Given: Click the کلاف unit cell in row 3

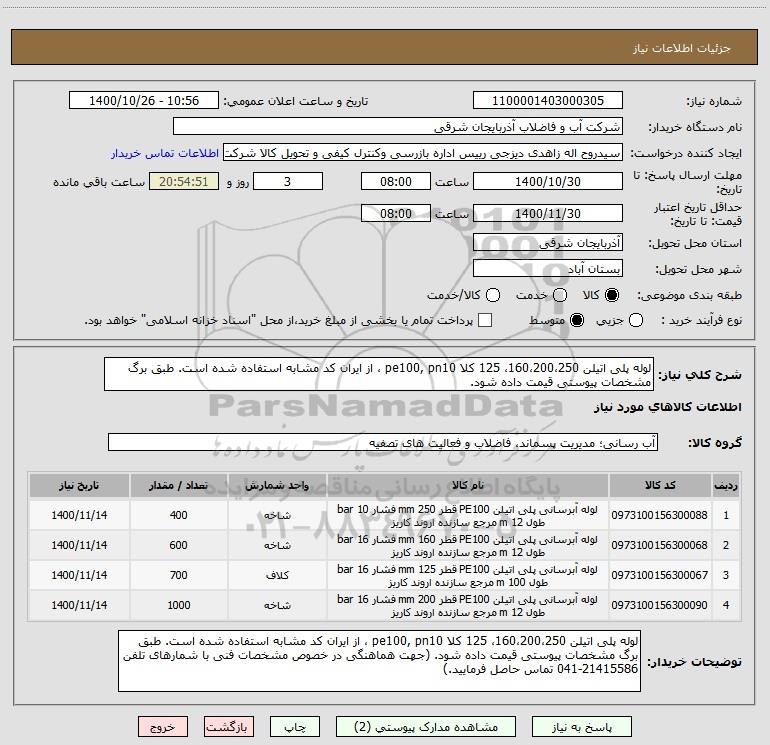Looking at the screenshot, I should 277,575.
